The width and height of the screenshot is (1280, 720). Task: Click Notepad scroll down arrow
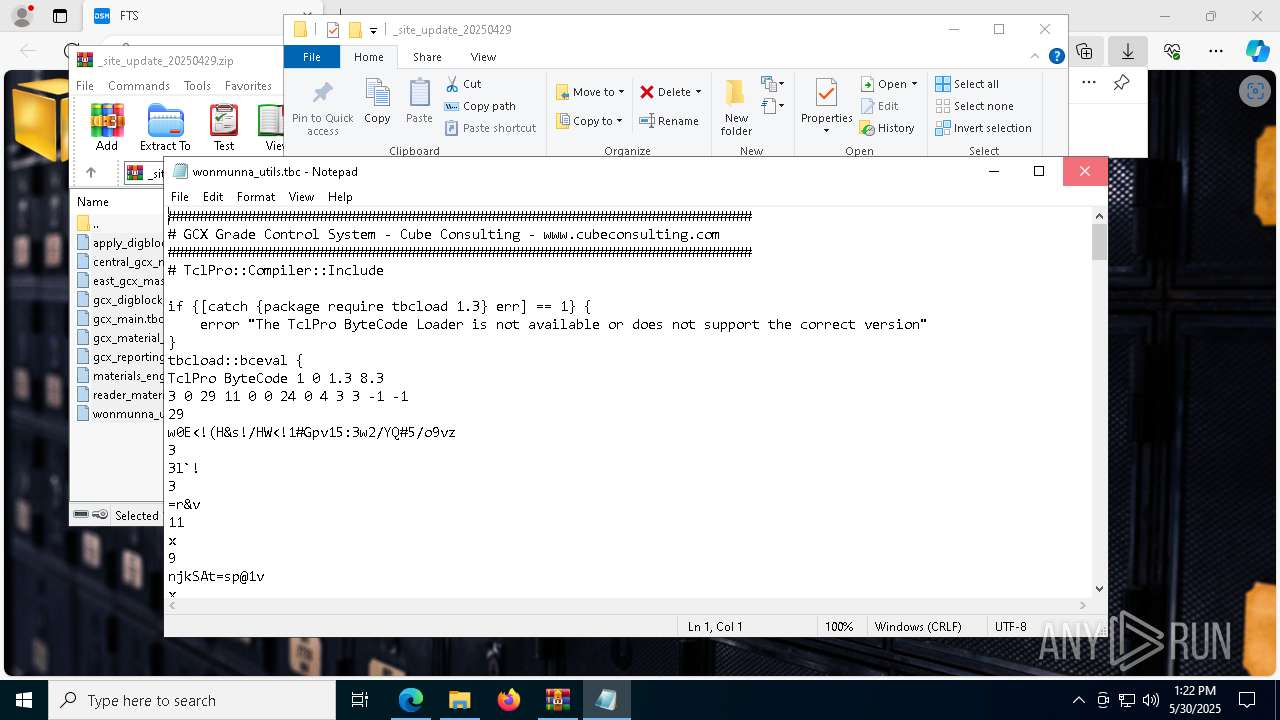[x=1099, y=589]
